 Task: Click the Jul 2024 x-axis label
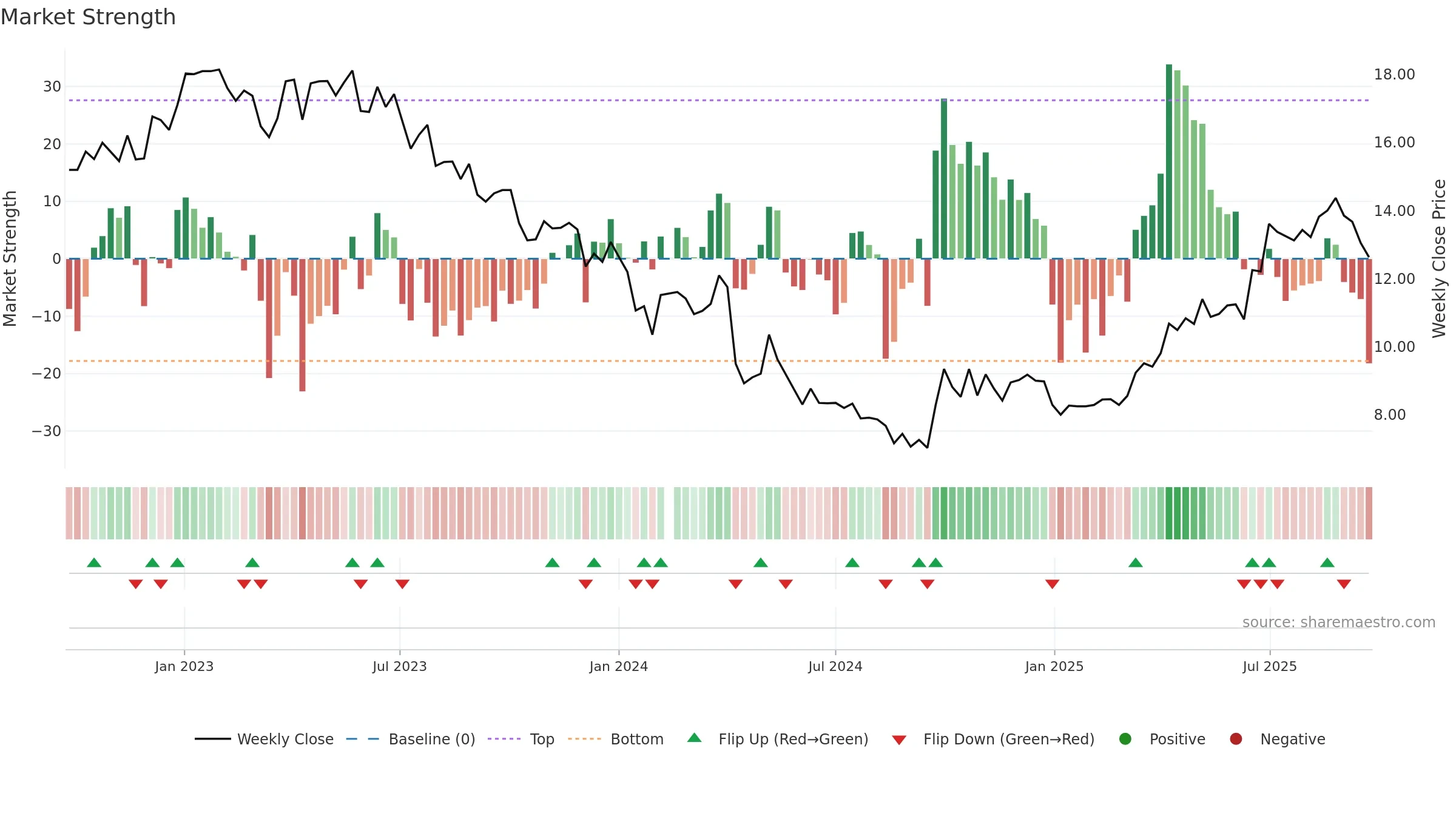[835, 666]
